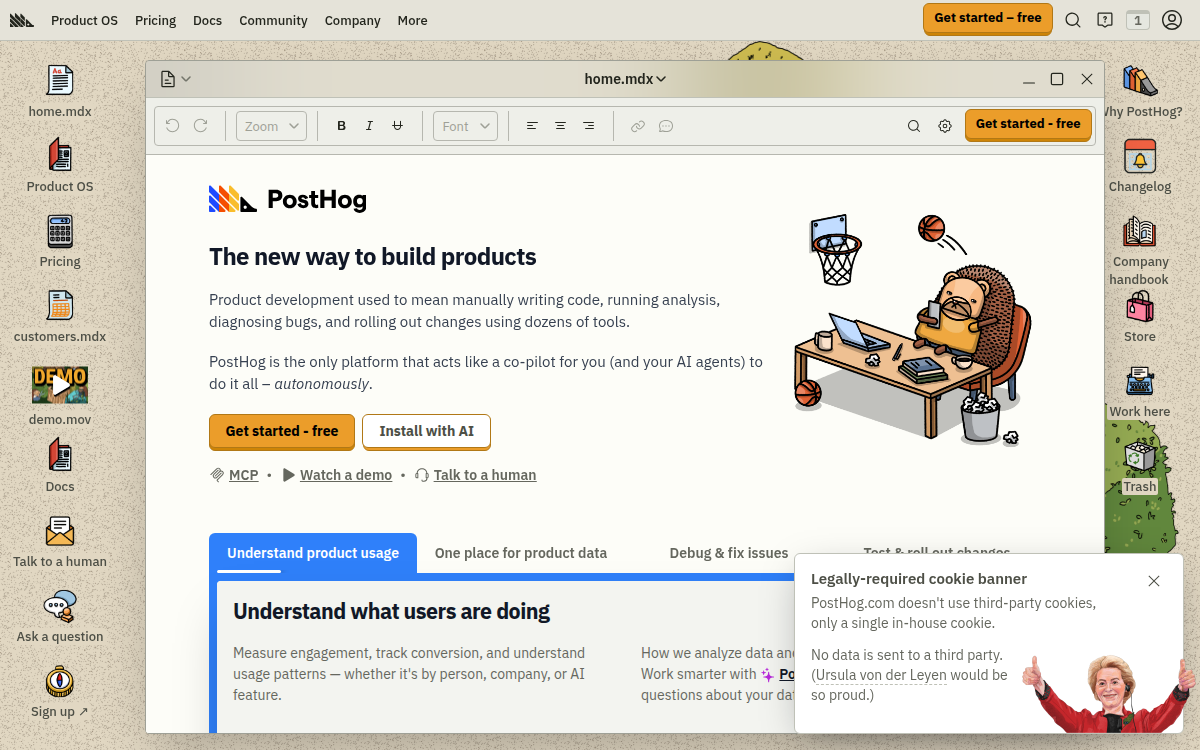Open Talk to a human envelope icon

pos(60,541)
